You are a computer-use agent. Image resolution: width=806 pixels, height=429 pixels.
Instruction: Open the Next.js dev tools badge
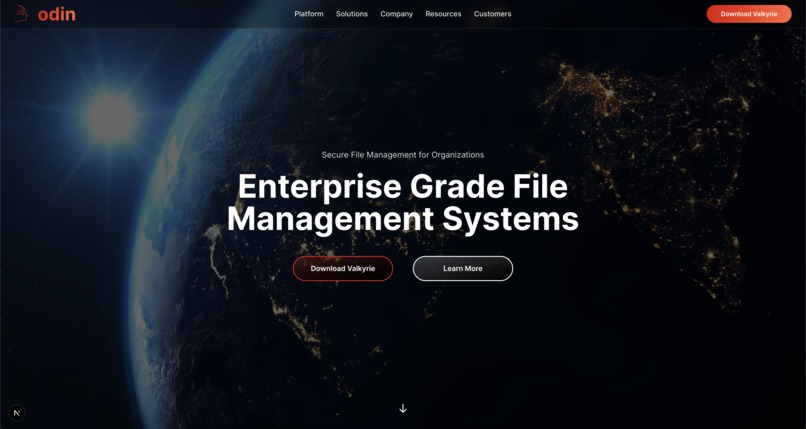17,413
